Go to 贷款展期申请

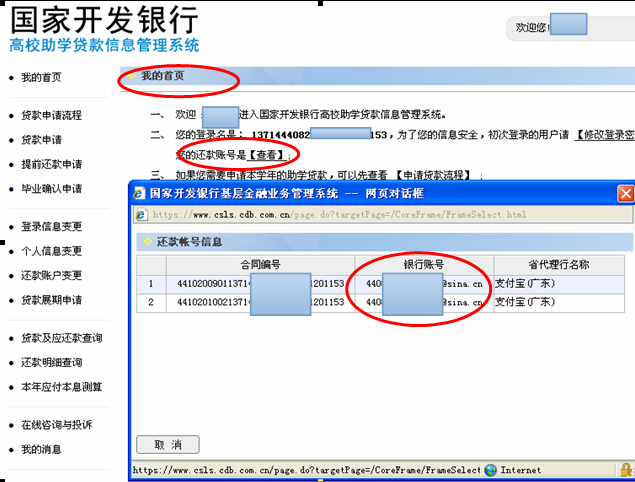[51, 300]
